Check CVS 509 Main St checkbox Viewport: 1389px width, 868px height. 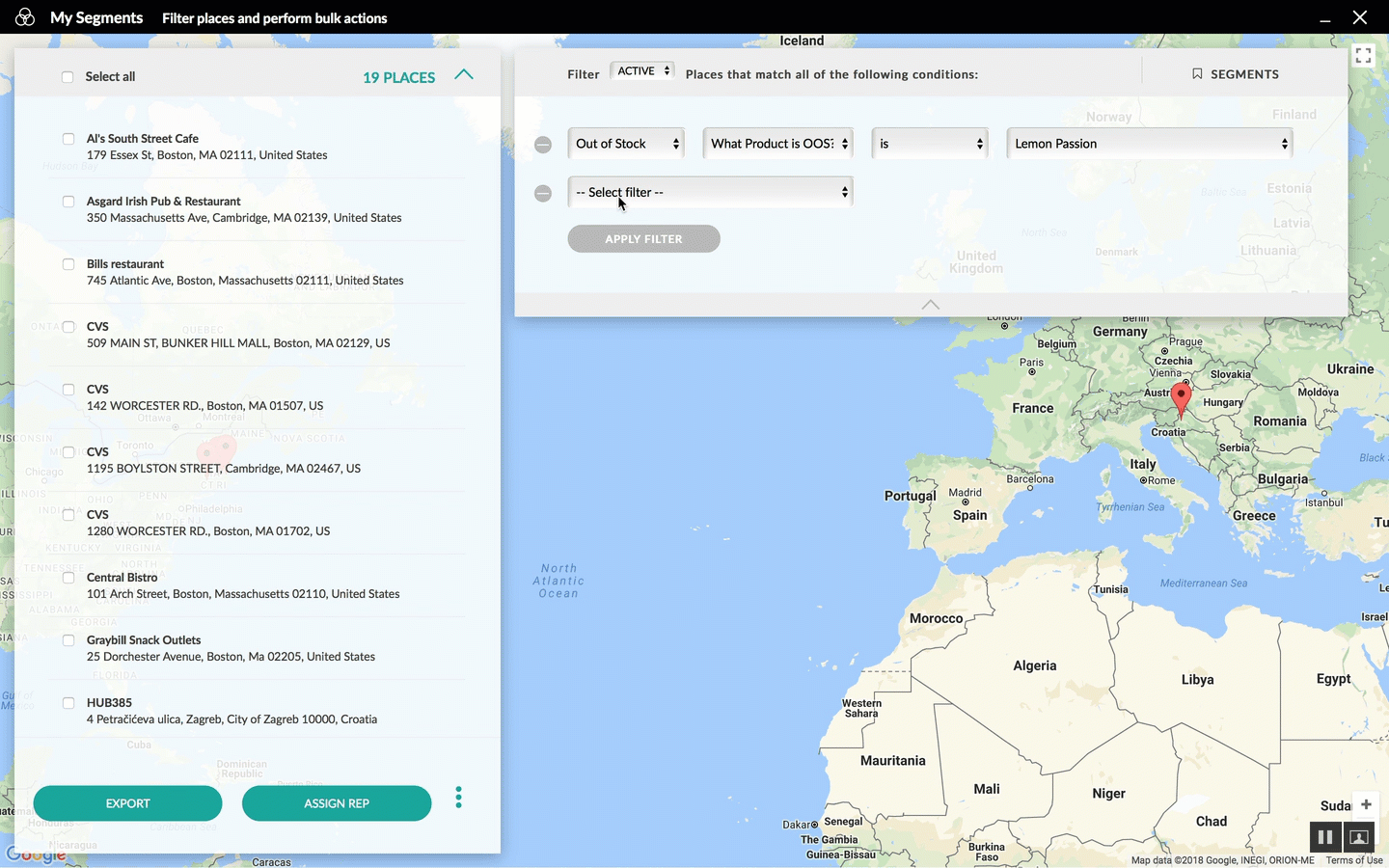(x=68, y=327)
